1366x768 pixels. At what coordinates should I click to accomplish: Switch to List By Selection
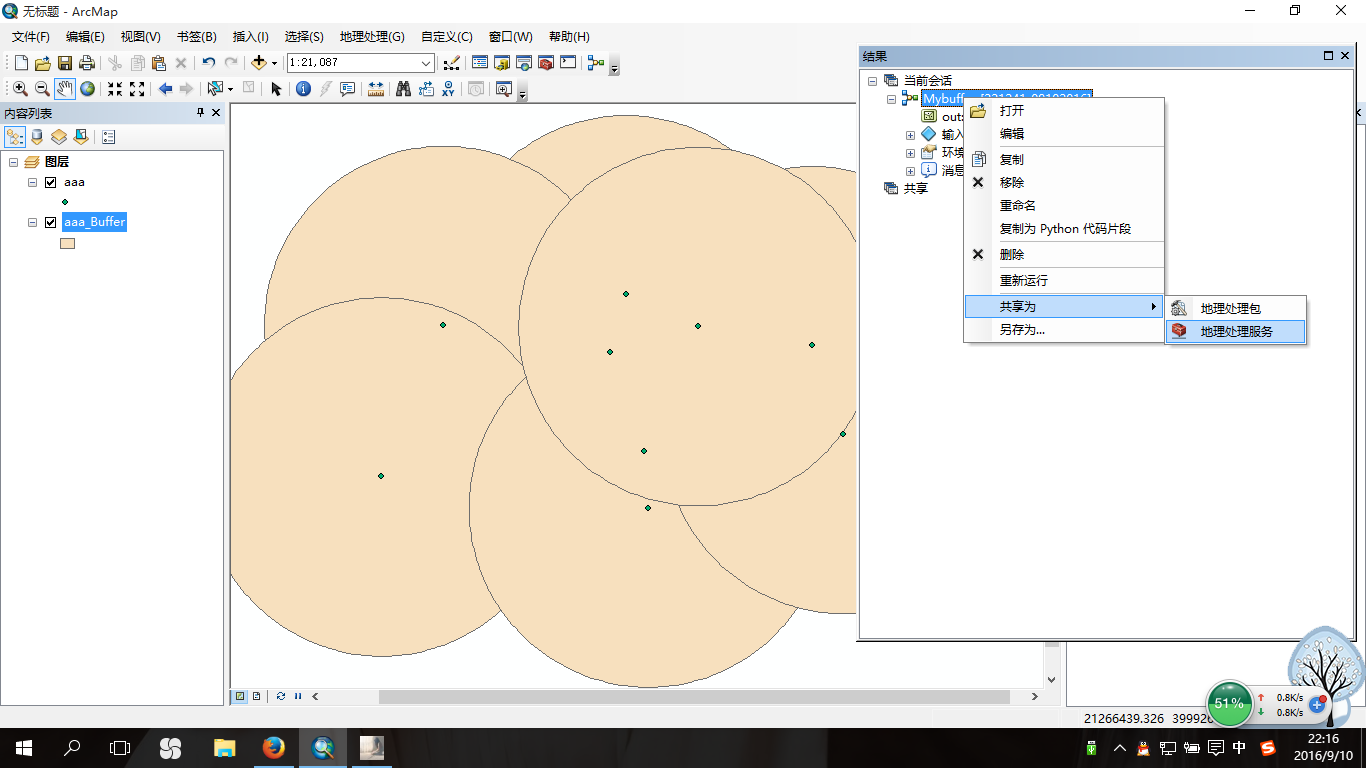pyautogui.click(x=81, y=137)
